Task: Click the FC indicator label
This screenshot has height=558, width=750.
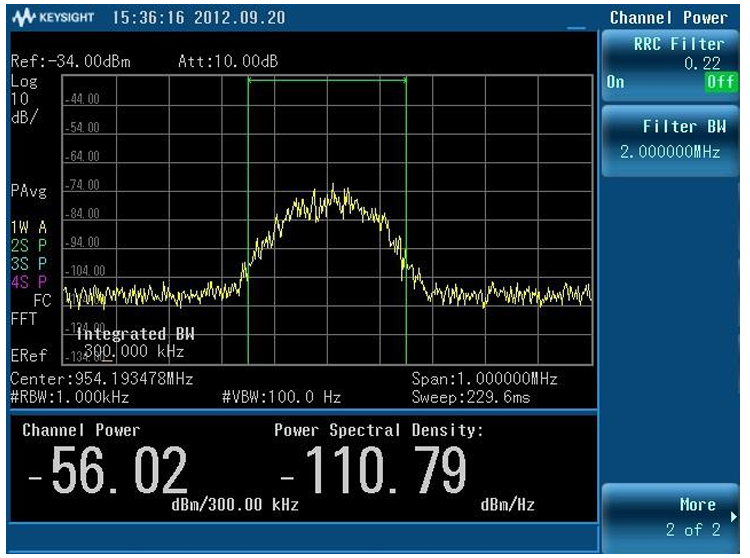Action: point(42,300)
